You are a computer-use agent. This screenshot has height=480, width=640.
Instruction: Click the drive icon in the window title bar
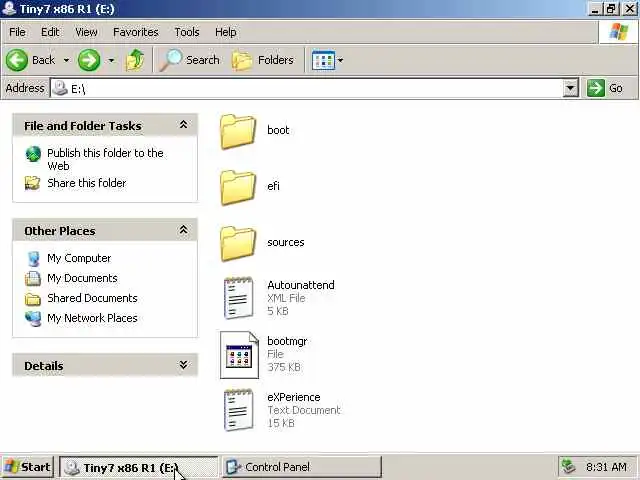(x=9, y=8)
